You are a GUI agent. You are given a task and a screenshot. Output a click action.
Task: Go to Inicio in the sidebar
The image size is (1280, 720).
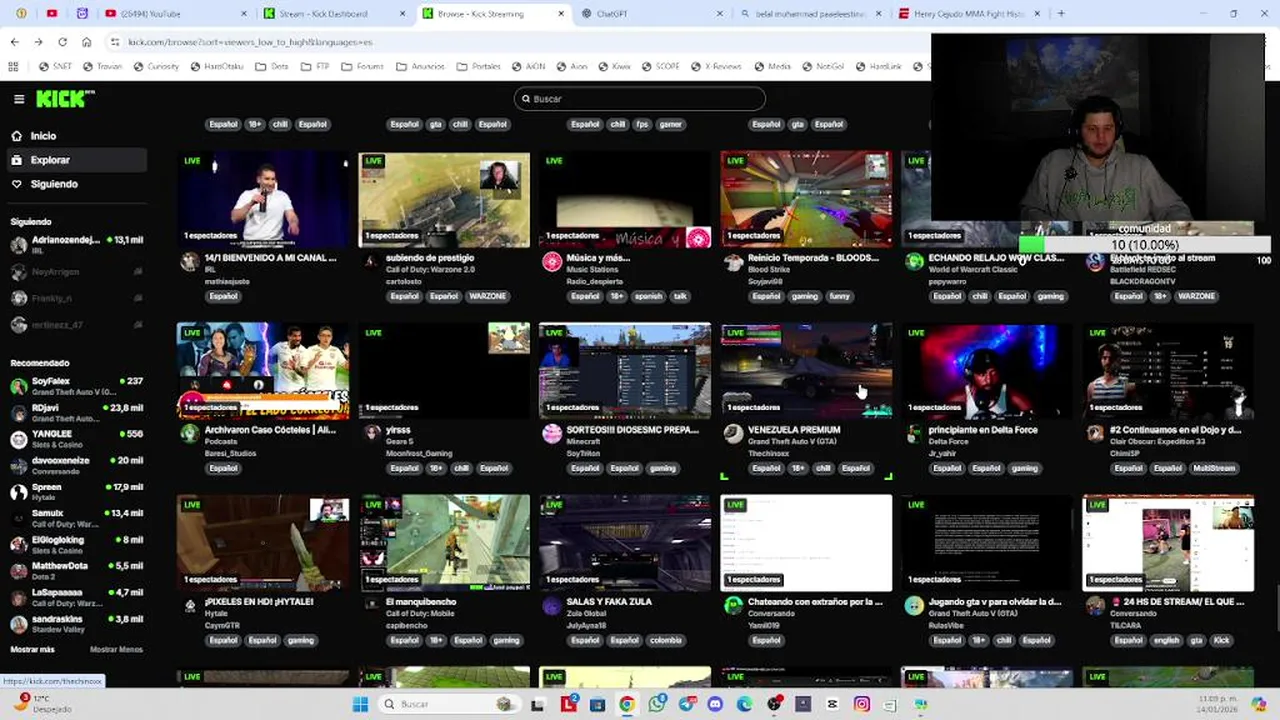point(43,136)
